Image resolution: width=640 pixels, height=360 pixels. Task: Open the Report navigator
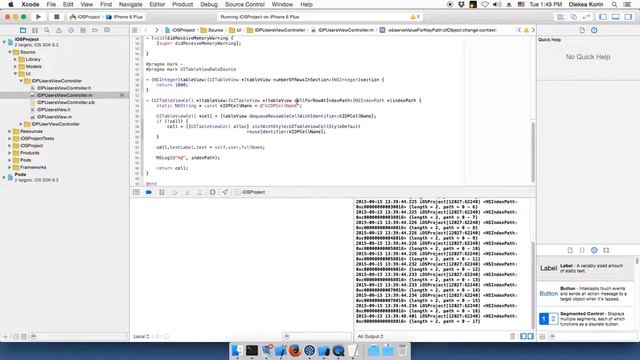click(107, 30)
